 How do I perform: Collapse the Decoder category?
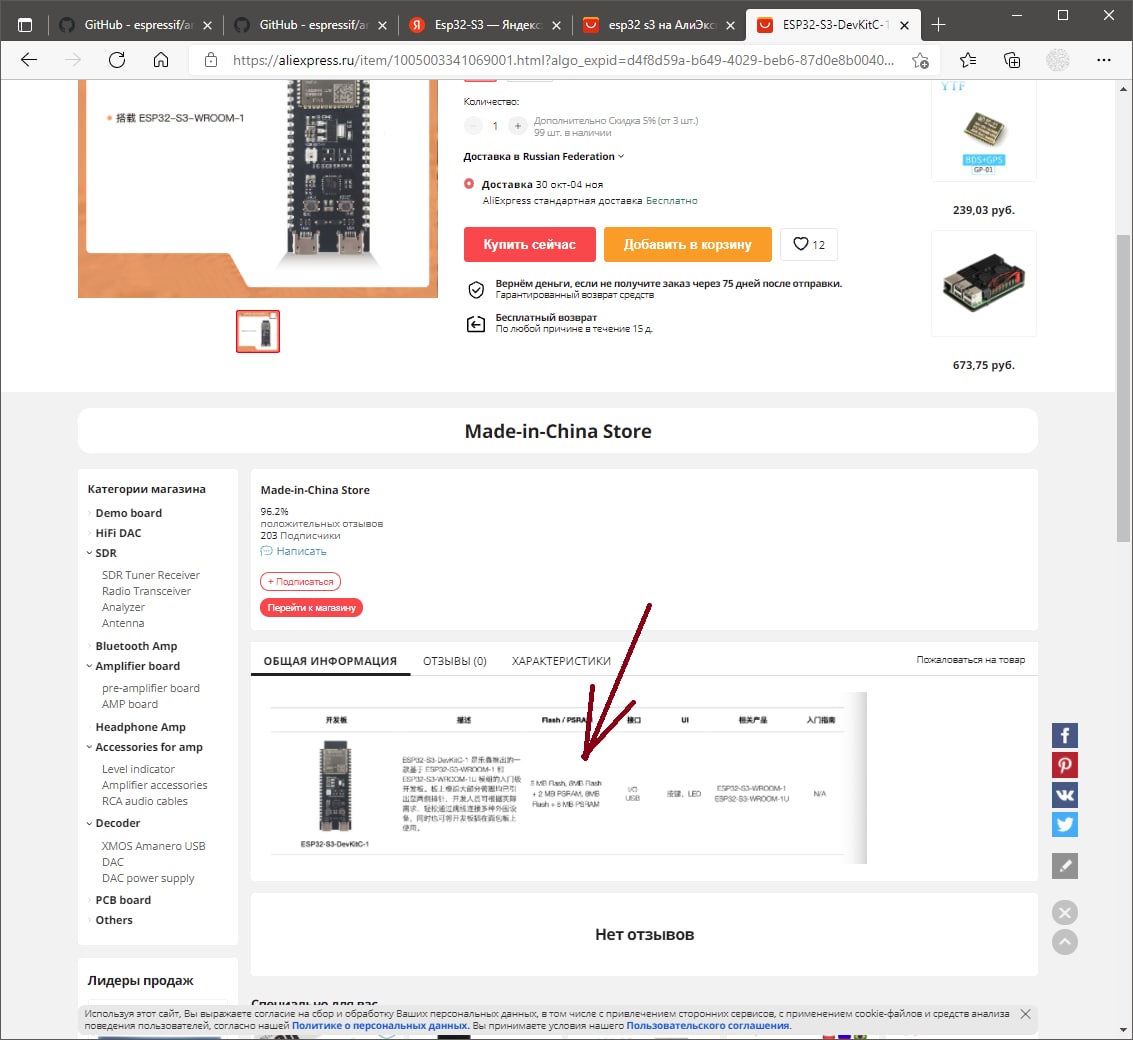tap(89, 823)
